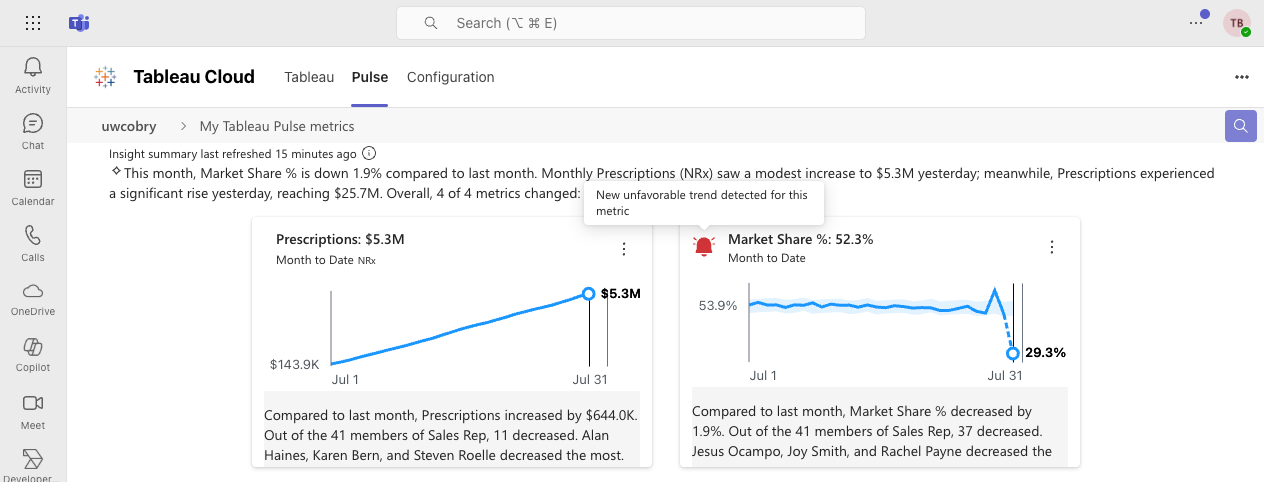Open Developer app in the sidebar
Image resolution: width=1264 pixels, height=482 pixels.
click(x=33, y=465)
